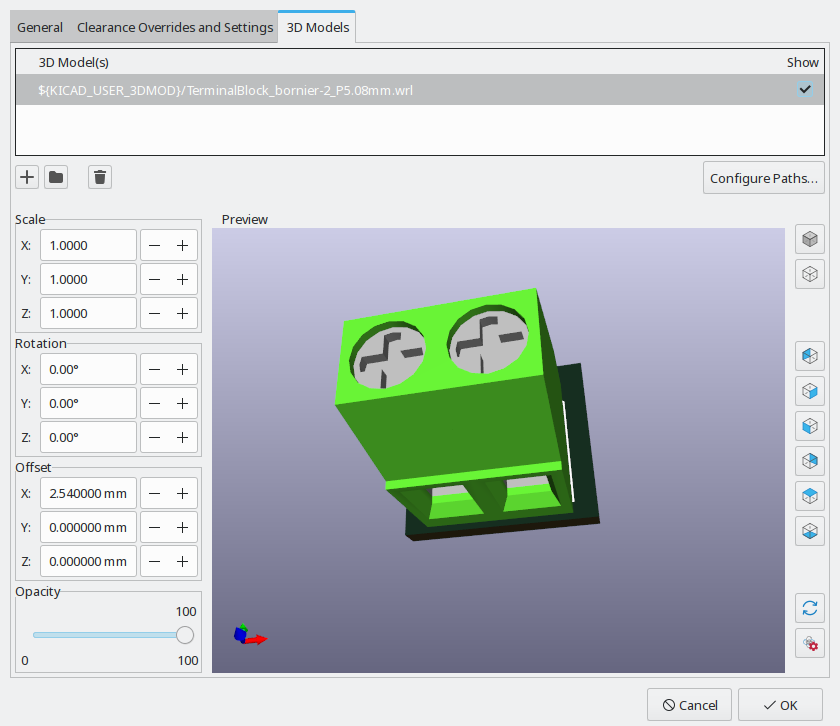Decrease Offset X with its minus button
This screenshot has width=840, height=726.
154,493
